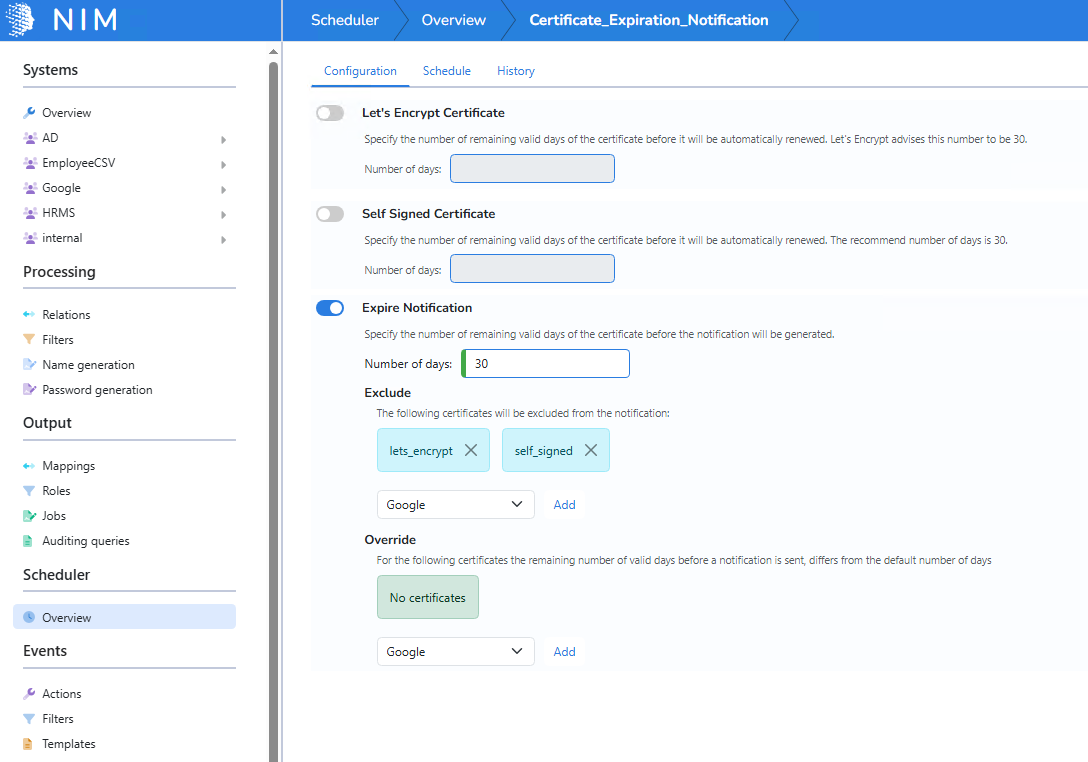1088x762 pixels.
Task: Open the Exclude certificate dropdown
Action: click(x=455, y=505)
